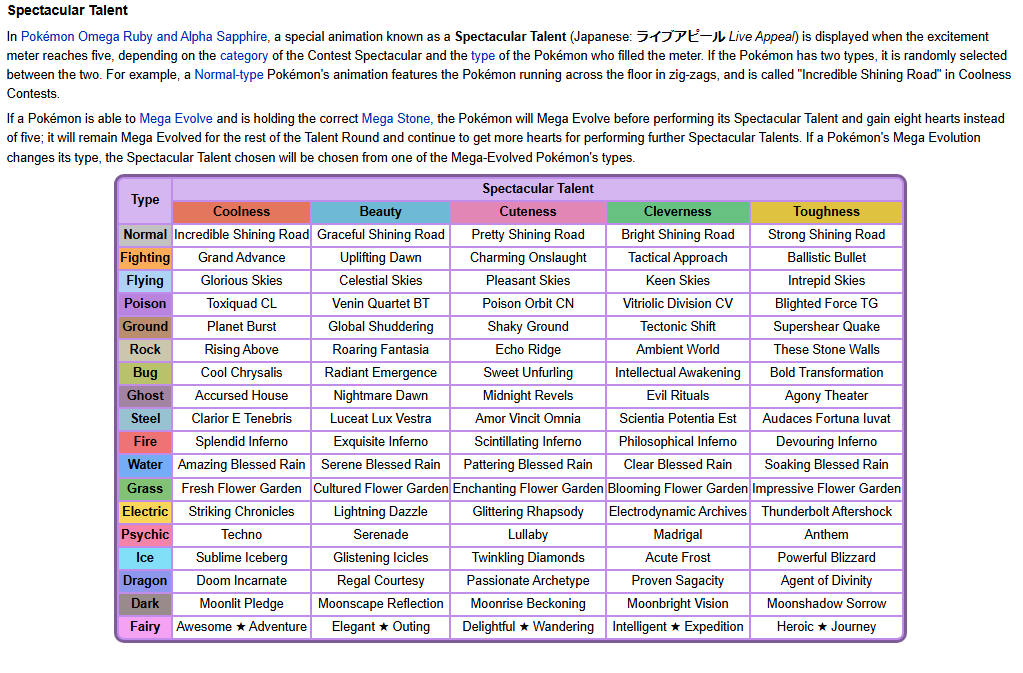The width and height of the screenshot is (1023, 673).
Task: Select the 'Echo Ridge' cell
Action: (528, 350)
